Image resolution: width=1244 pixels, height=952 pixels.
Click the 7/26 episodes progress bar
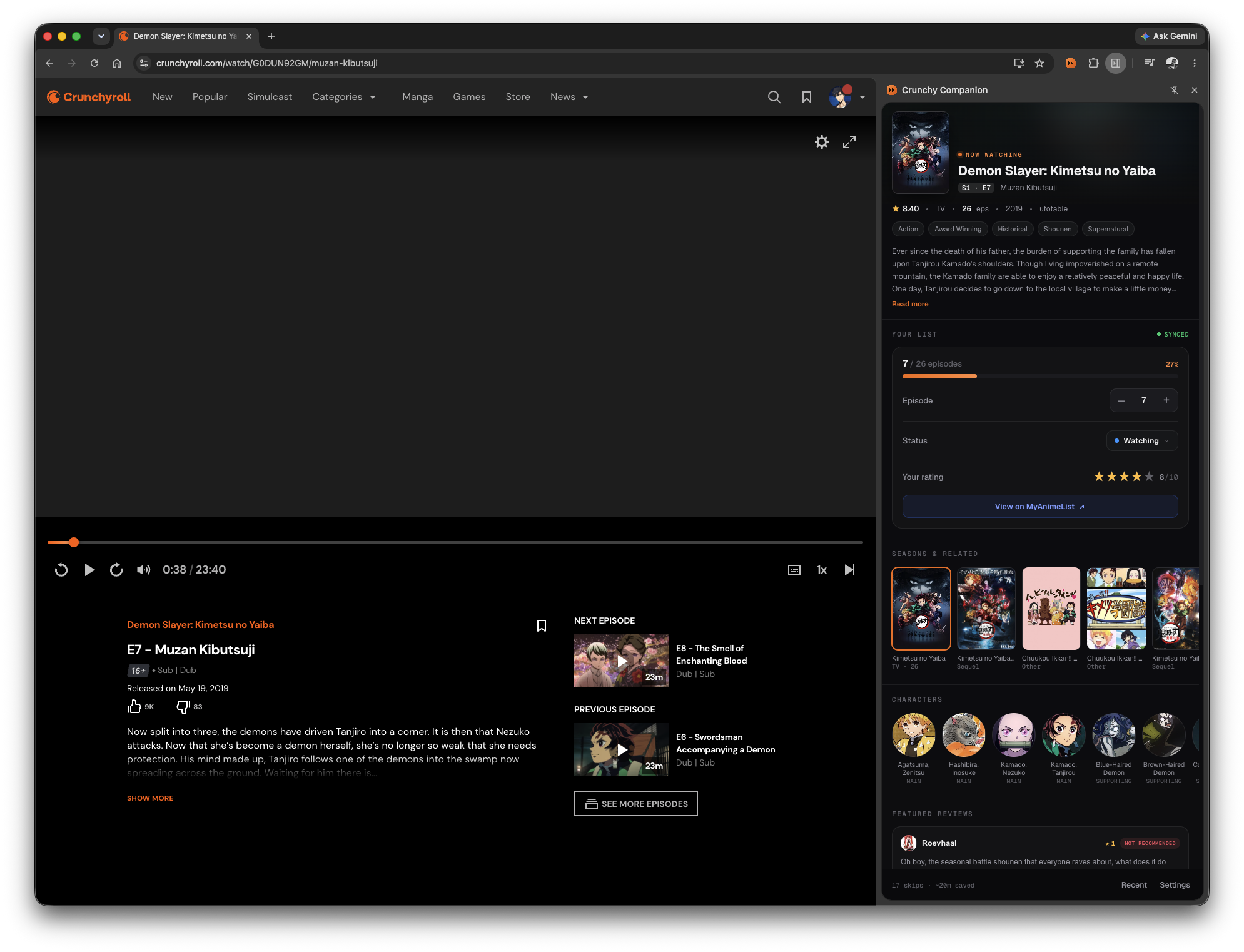1039,376
